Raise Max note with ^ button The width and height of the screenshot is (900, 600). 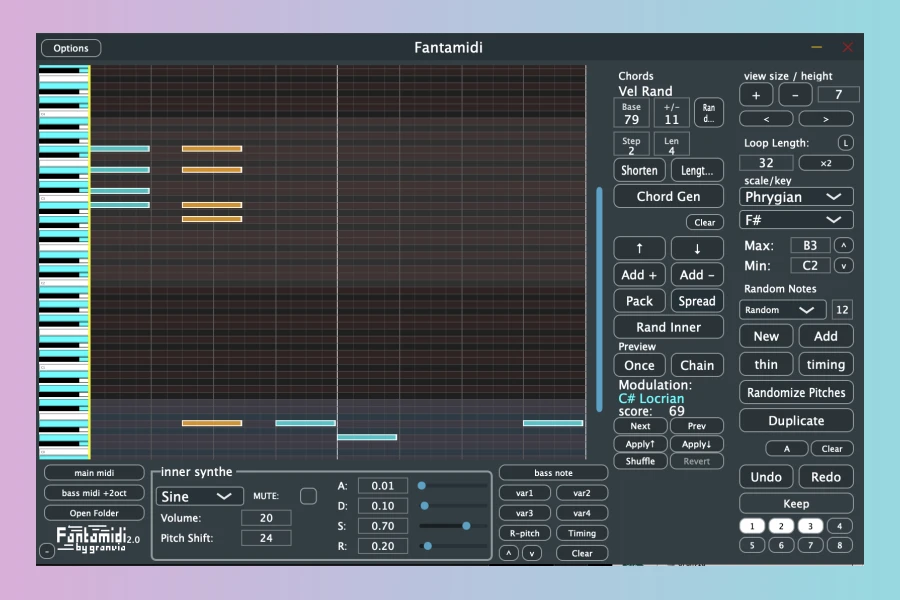click(844, 245)
